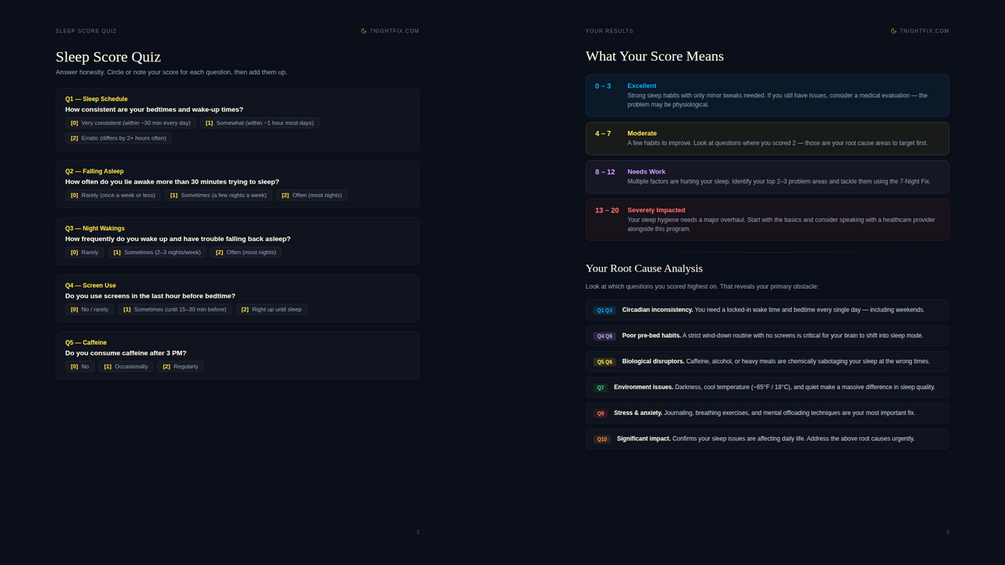
Task: Click the orange Q10 badge
Action: tap(601, 439)
